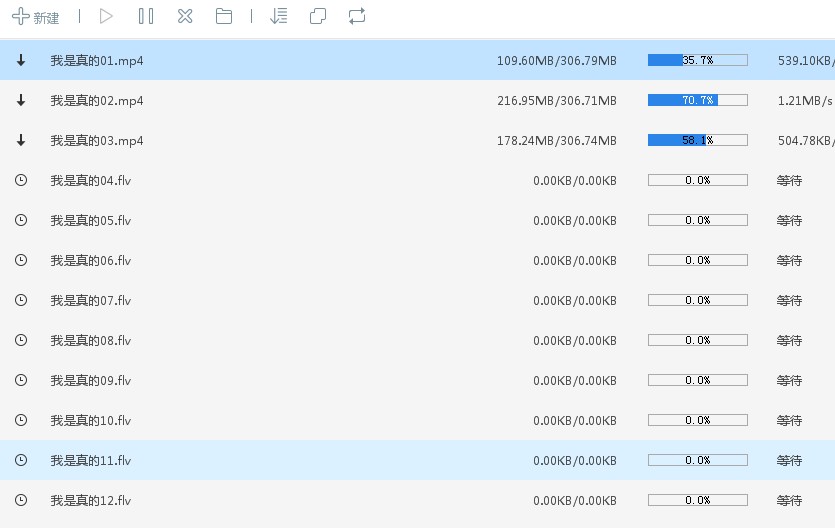Click the 1.21MB/s speed value
Screen dimensions: 835x528
805,101
